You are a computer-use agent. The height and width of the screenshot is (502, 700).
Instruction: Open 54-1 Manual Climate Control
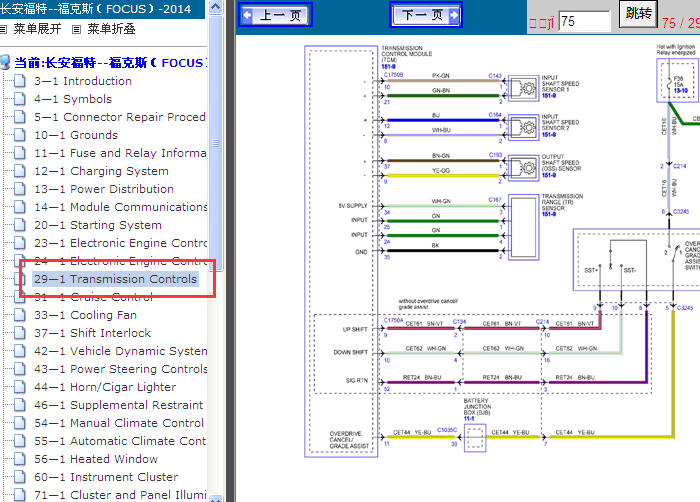tap(119, 423)
